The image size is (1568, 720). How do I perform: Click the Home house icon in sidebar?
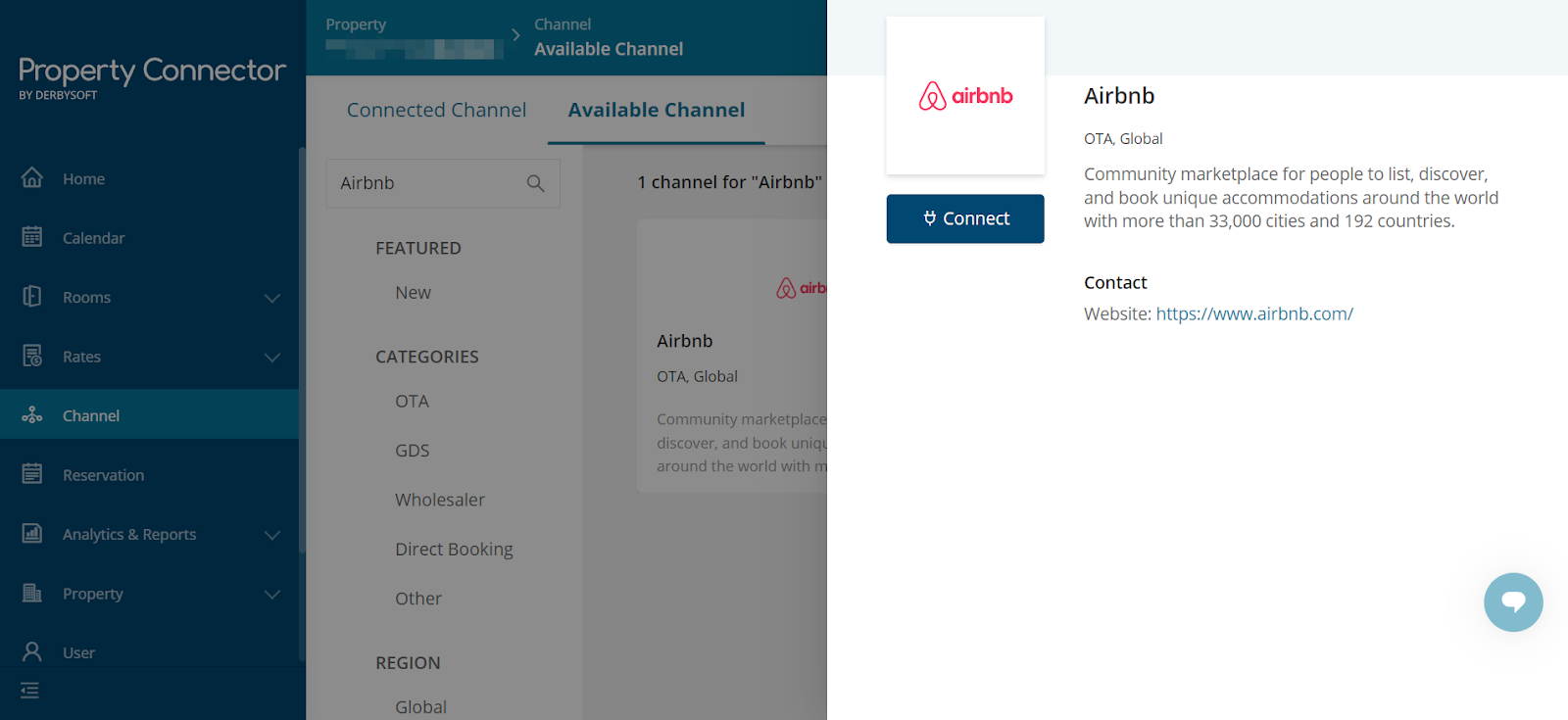click(x=32, y=177)
